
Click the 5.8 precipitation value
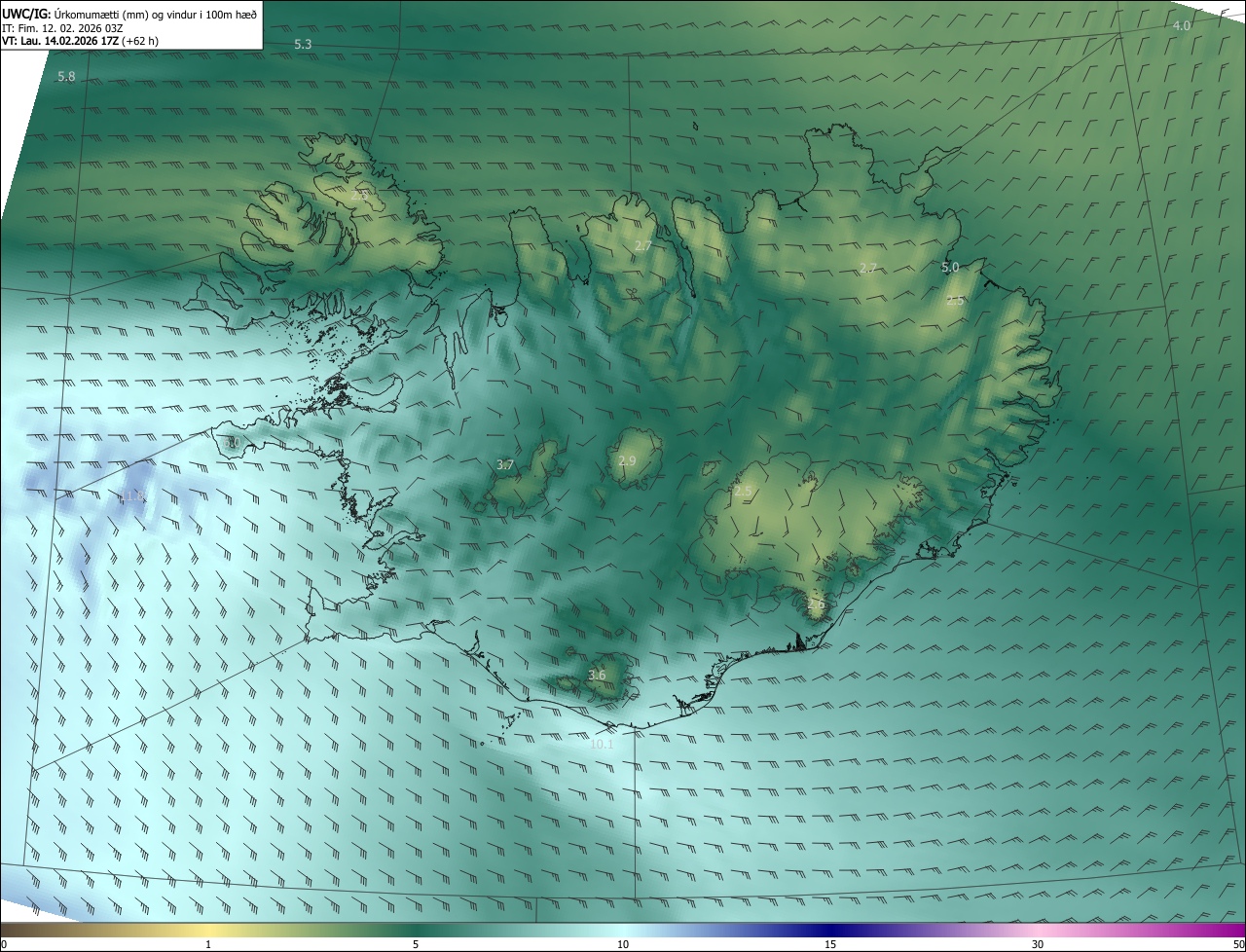tap(66, 76)
